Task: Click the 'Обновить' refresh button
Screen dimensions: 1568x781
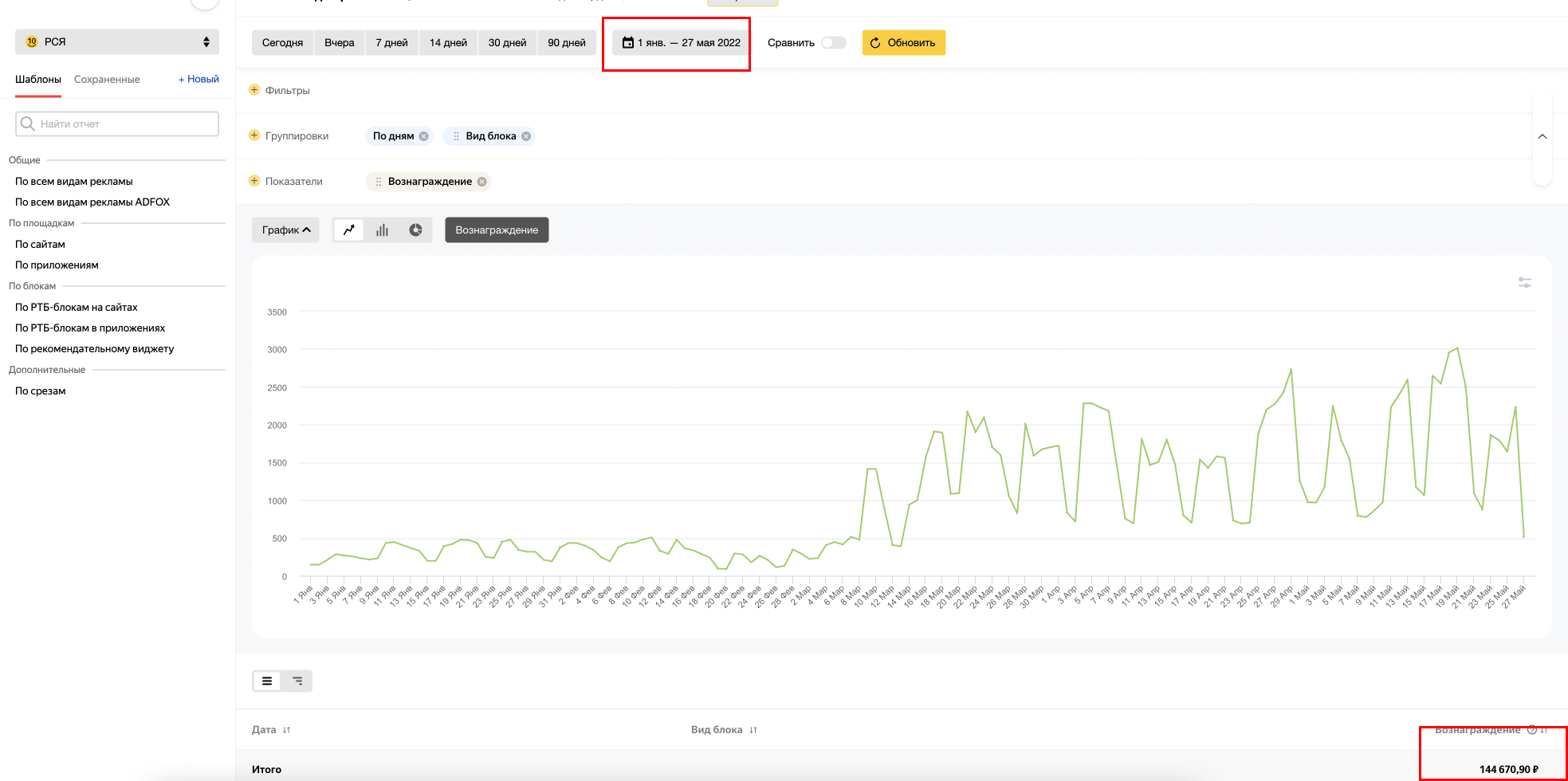Action: point(903,43)
